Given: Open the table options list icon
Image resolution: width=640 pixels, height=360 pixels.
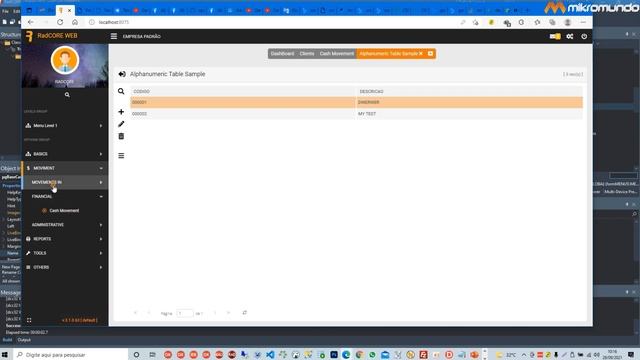Looking at the screenshot, I should [x=121, y=156].
